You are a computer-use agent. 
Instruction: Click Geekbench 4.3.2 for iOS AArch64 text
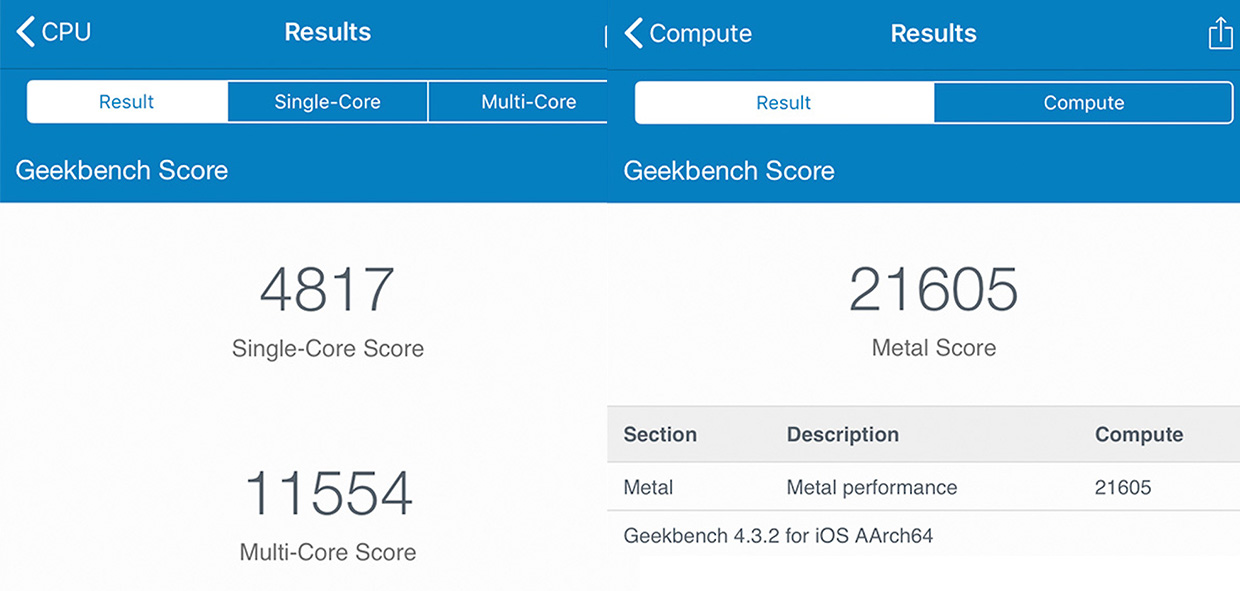778,536
